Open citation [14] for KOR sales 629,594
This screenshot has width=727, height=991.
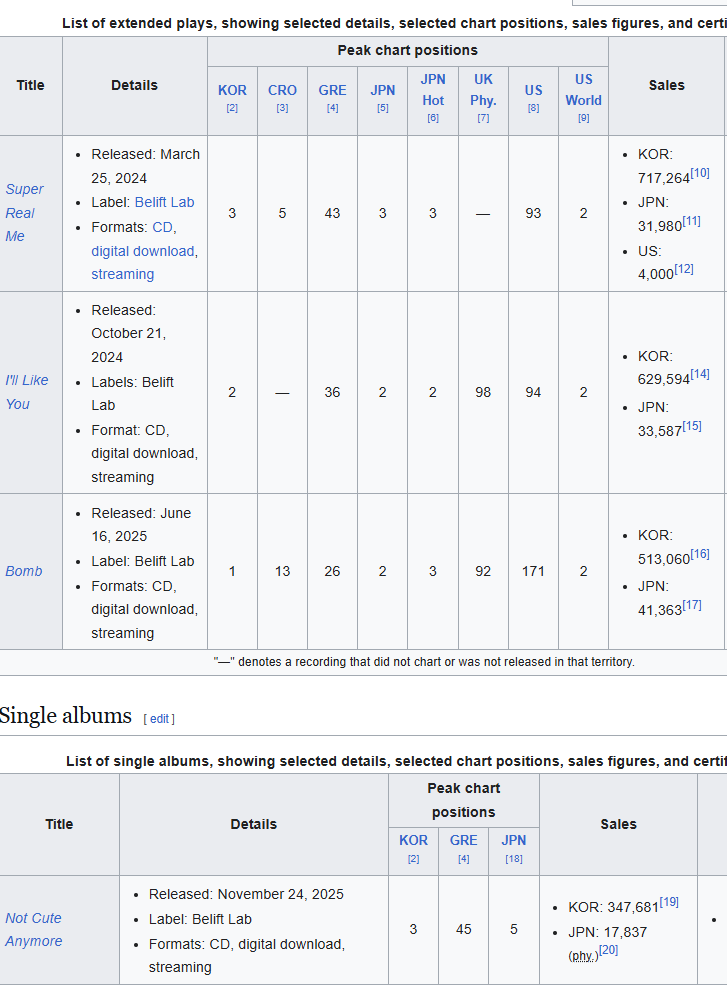(x=700, y=374)
